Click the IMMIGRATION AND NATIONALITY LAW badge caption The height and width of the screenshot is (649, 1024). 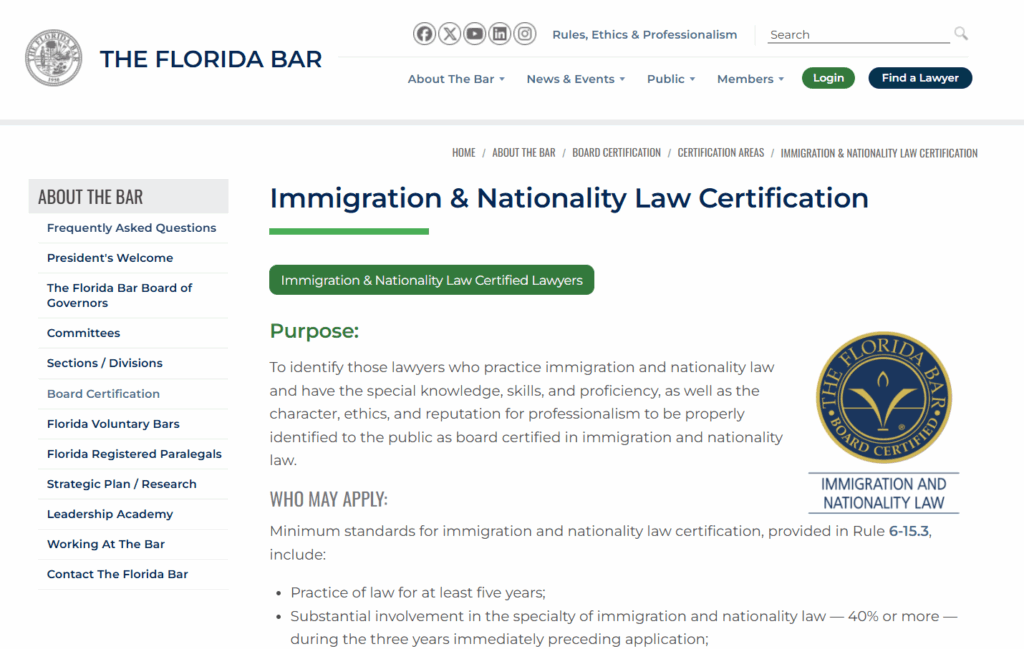coord(884,494)
